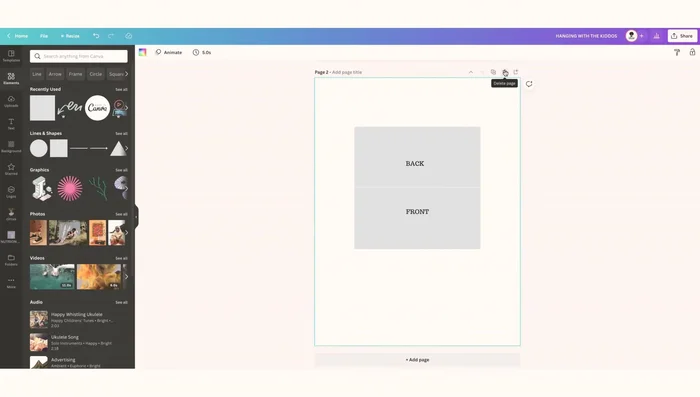Viewport: 700px width, 397px height.
Task: Expand the Recently Used row chevron
Action: click(126, 108)
